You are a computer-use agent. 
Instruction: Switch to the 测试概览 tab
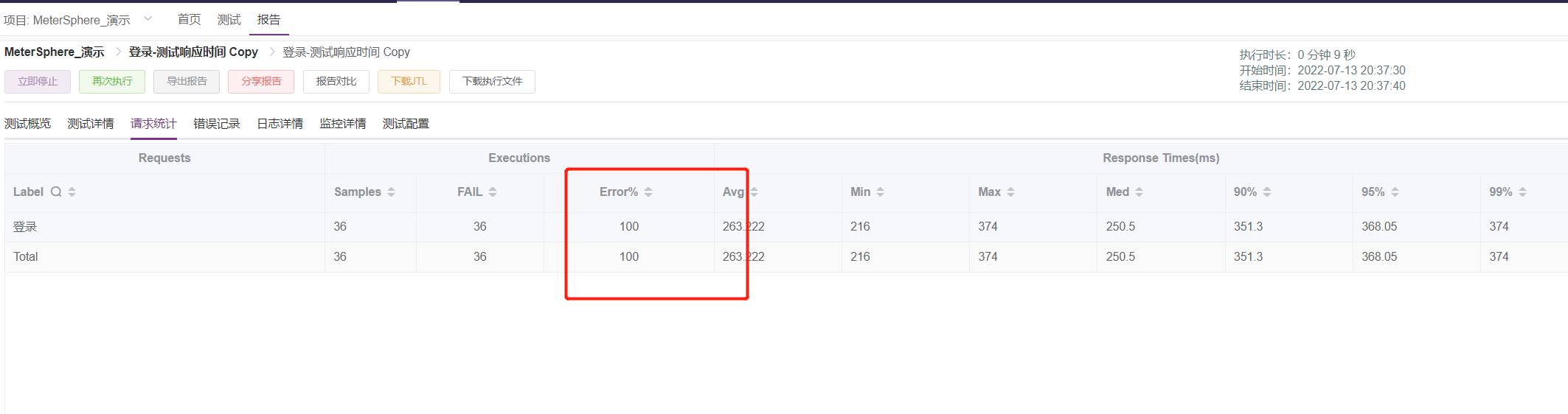28,124
